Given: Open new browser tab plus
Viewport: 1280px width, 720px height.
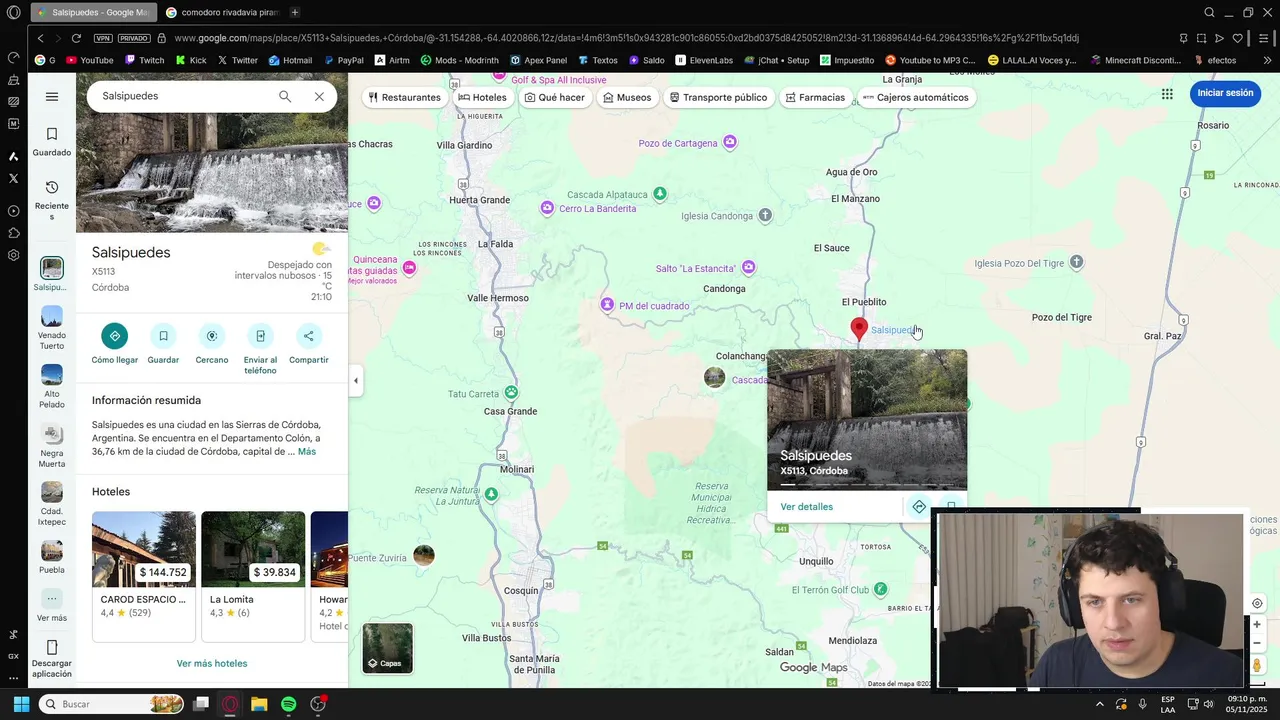Looking at the screenshot, I should pyautogui.click(x=294, y=12).
